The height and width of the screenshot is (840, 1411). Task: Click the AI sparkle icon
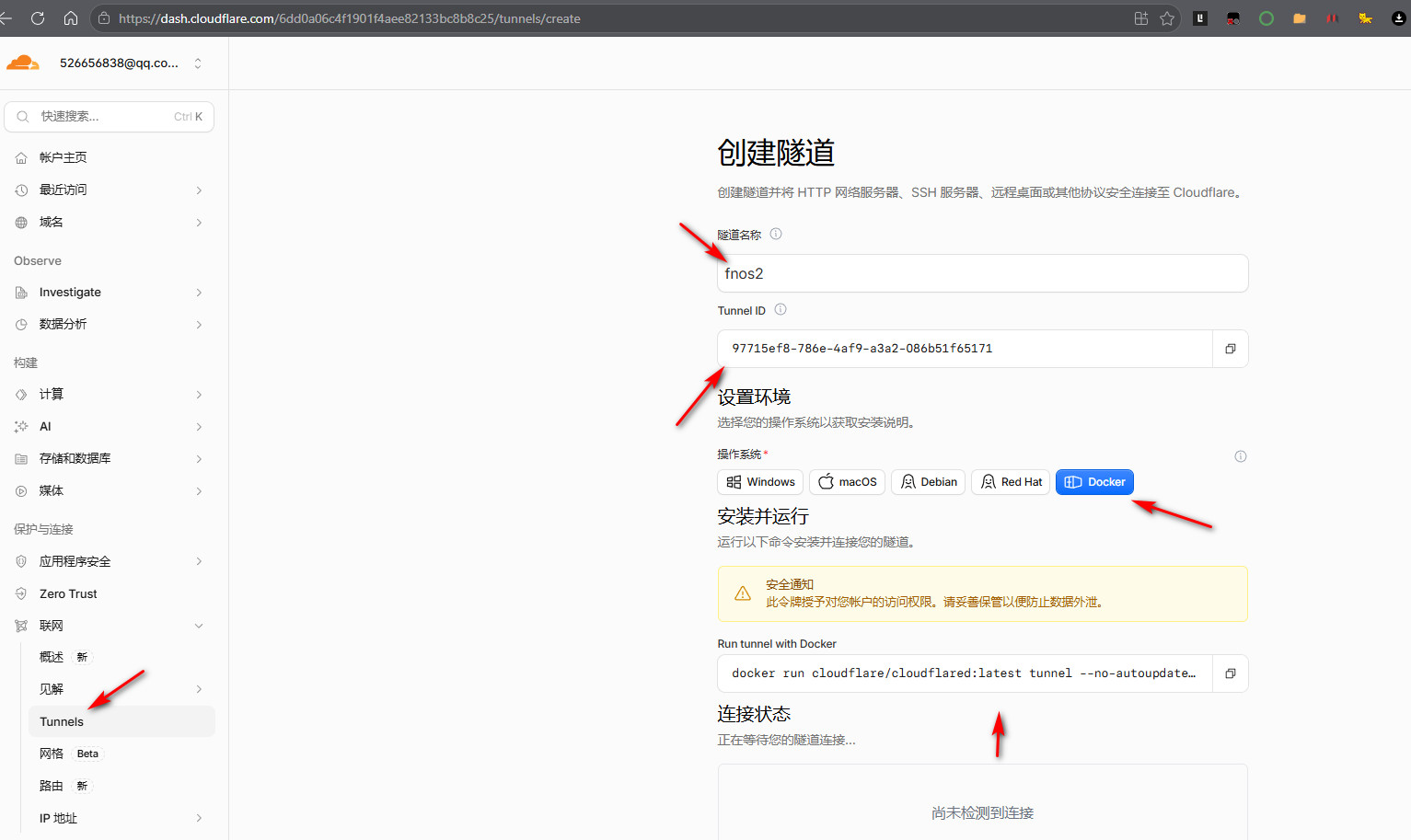[21, 427]
